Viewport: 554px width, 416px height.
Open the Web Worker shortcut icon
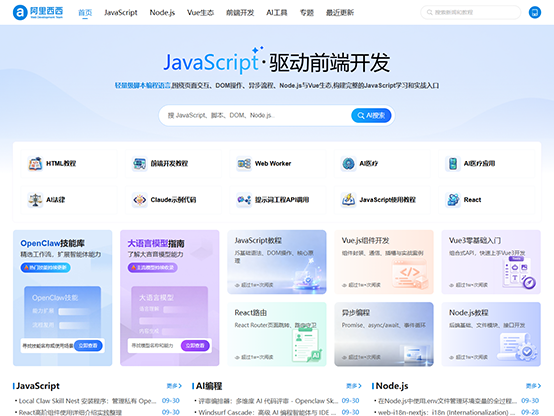click(244, 164)
